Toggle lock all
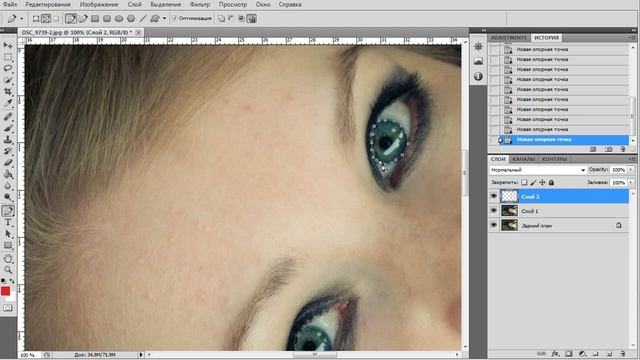 pos(551,182)
